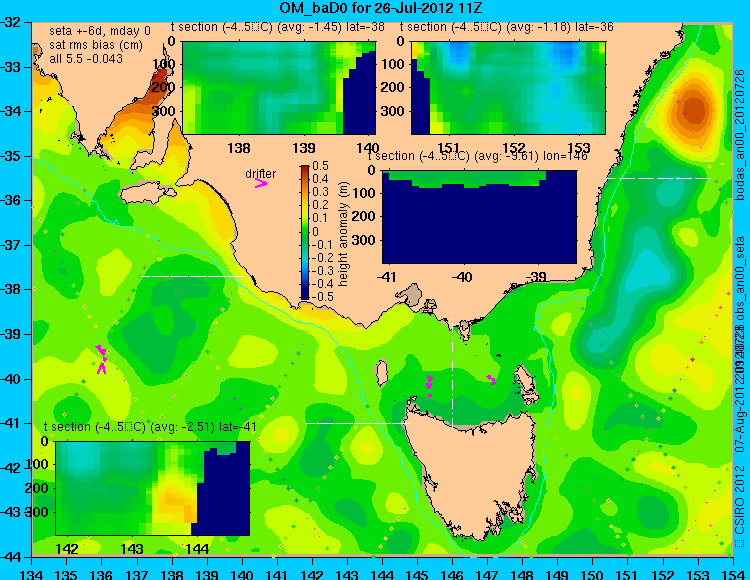This screenshot has width=750, height=580.
Task: Click the magenta drifter marker near 136E, 39.5S
Action: [x=101, y=359]
